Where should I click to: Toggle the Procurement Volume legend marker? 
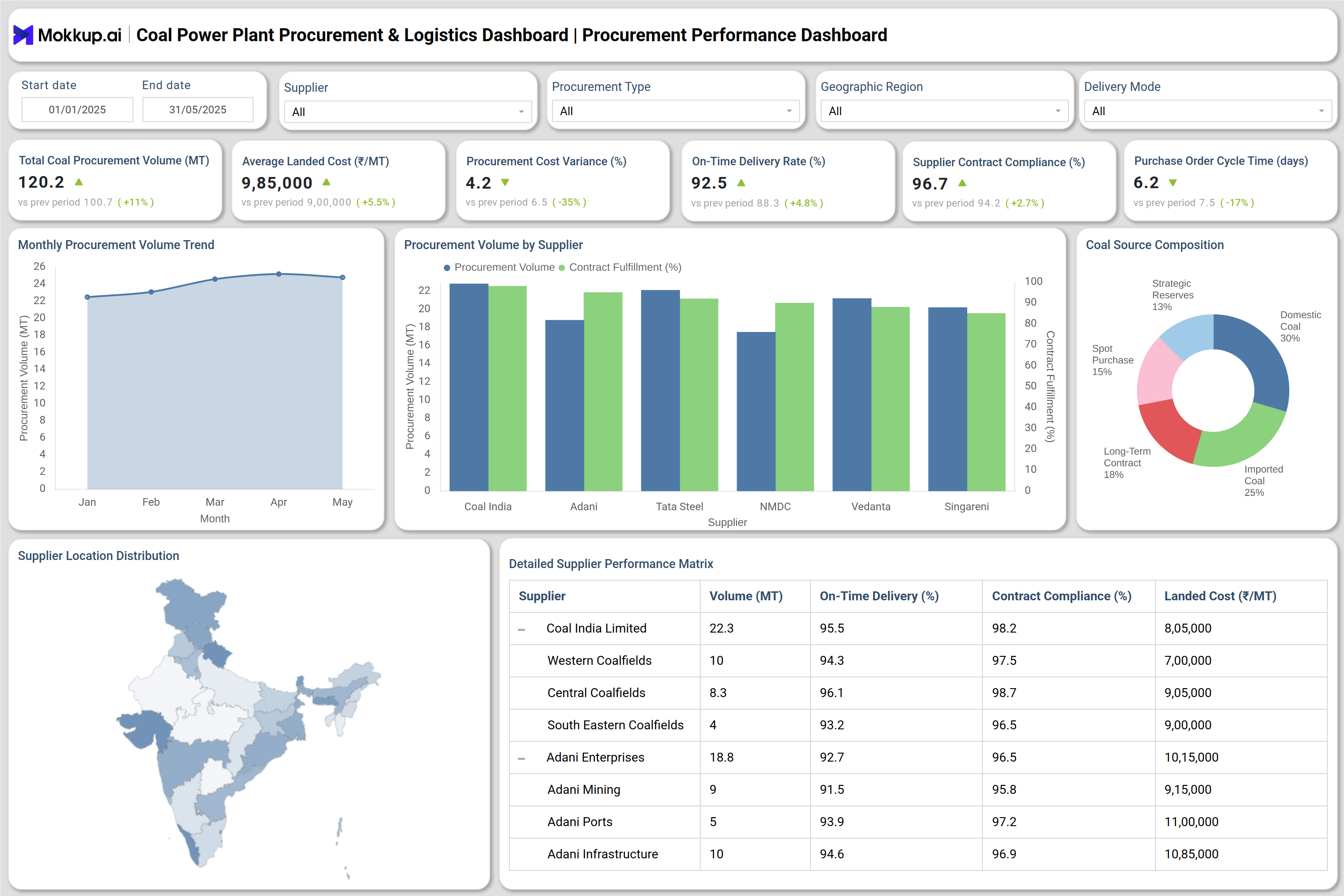[447, 267]
